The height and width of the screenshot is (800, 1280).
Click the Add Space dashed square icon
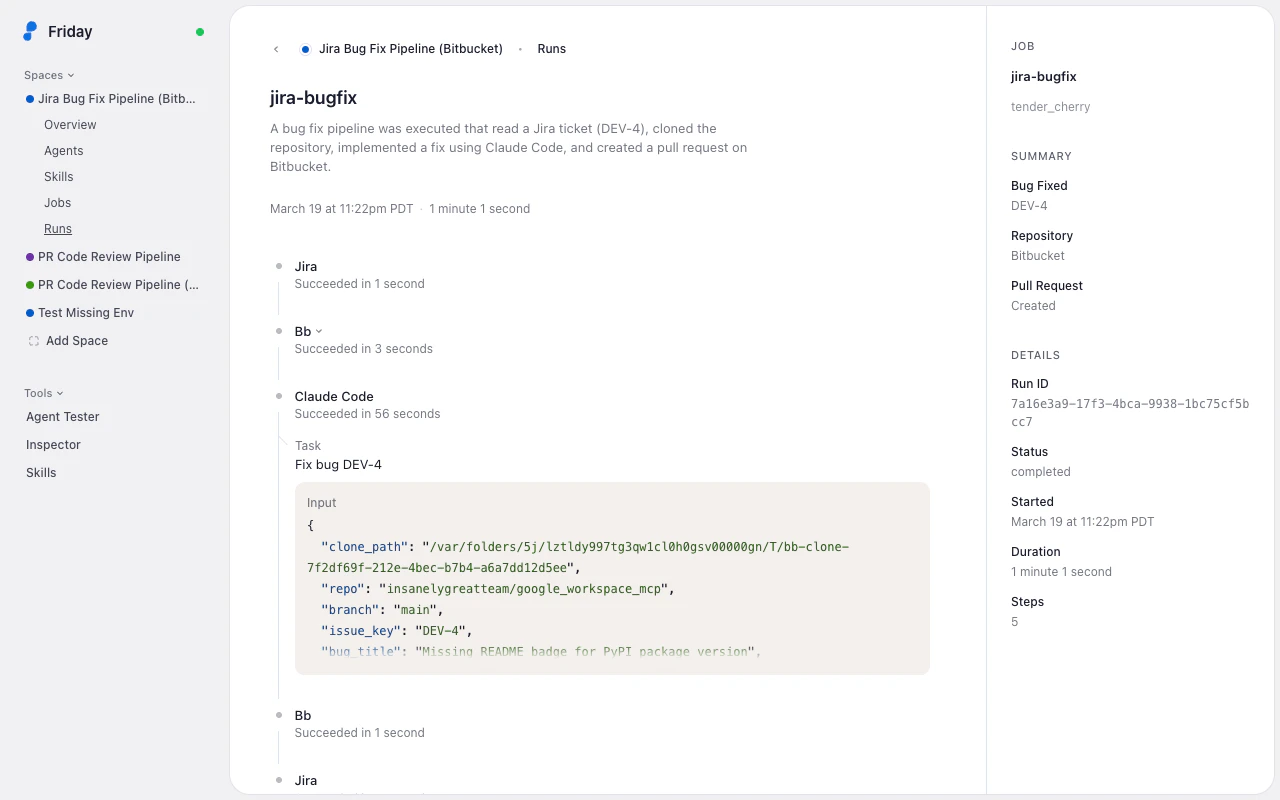point(33,341)
